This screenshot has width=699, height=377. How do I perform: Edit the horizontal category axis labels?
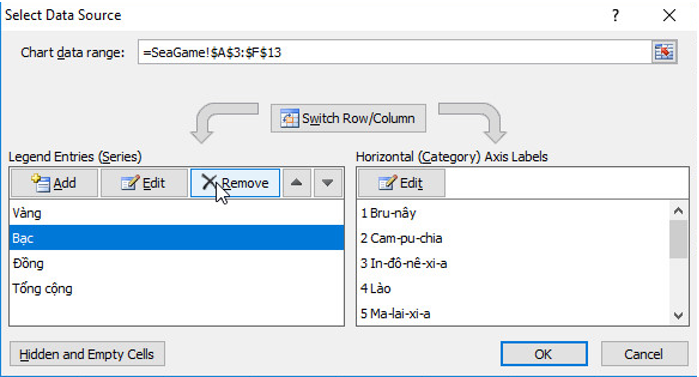point(401,183)
